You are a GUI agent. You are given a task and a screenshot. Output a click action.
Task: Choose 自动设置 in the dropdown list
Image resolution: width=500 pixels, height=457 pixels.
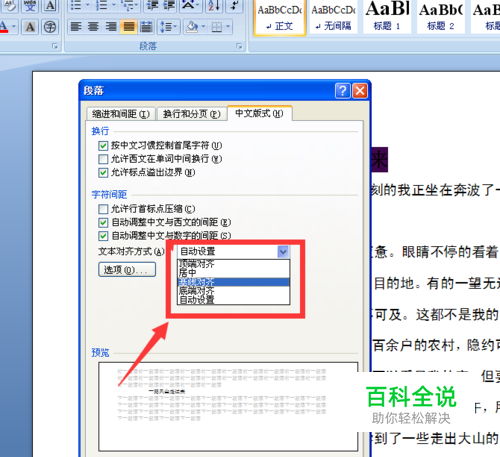pyautogui.click(x=233, y=300)
